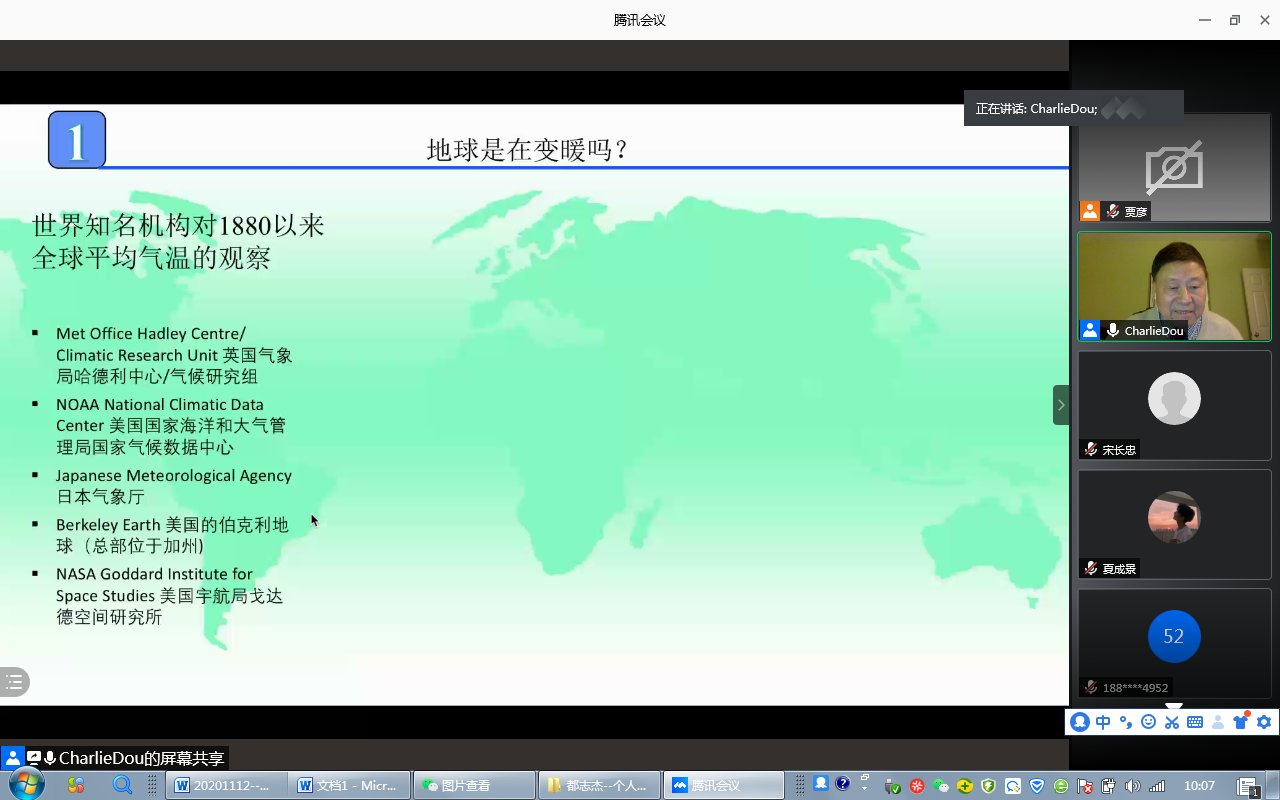Click the blue user icon beside CharlieDou
This screenshot has width=1280, height=800.
coord(1090,330)
